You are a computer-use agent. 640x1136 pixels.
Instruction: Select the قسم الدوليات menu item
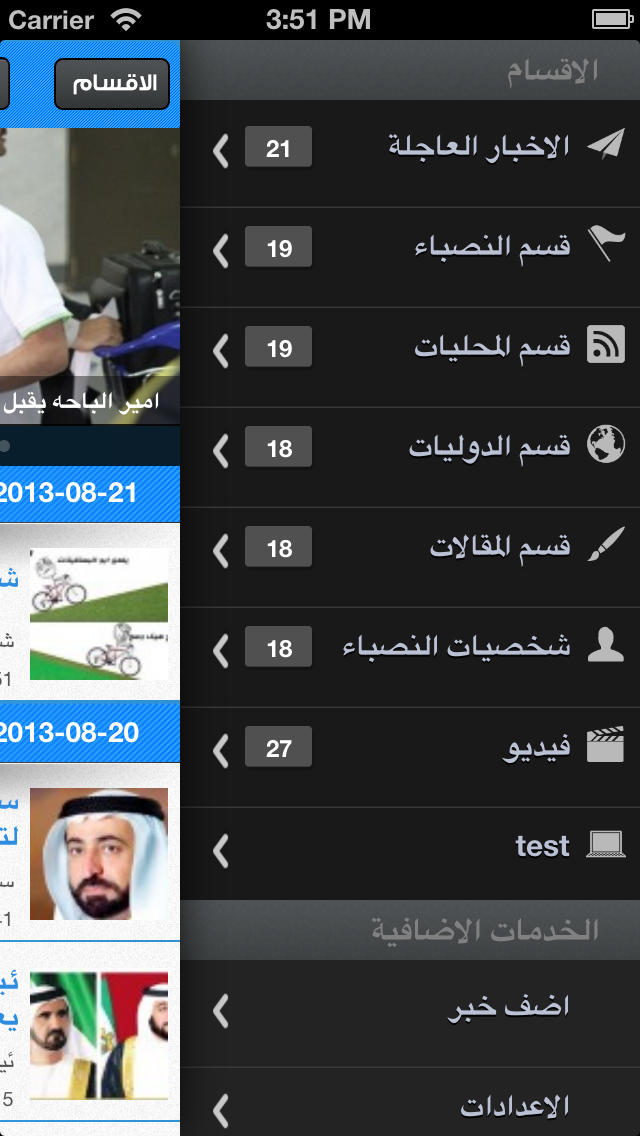pos(410,448)
